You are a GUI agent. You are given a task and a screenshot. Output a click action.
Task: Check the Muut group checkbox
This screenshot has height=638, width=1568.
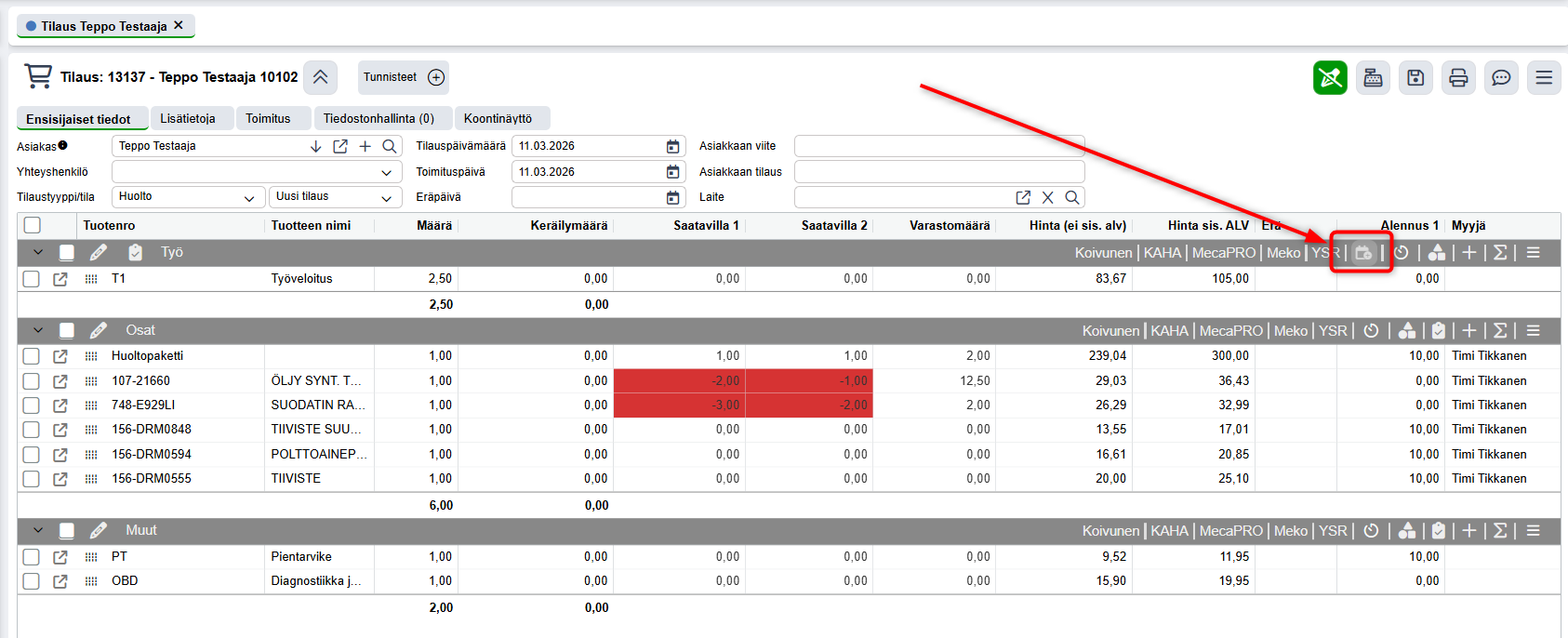[67, 530]
